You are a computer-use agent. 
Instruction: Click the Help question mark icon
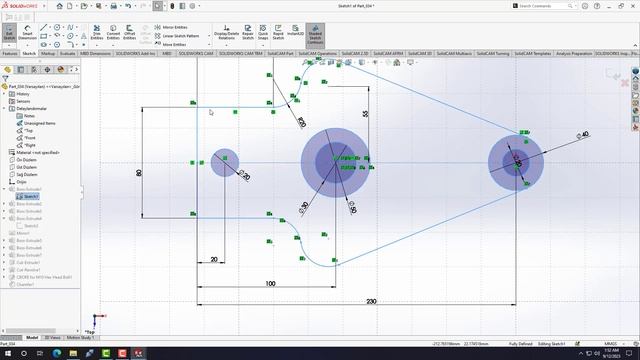point(597,6)
